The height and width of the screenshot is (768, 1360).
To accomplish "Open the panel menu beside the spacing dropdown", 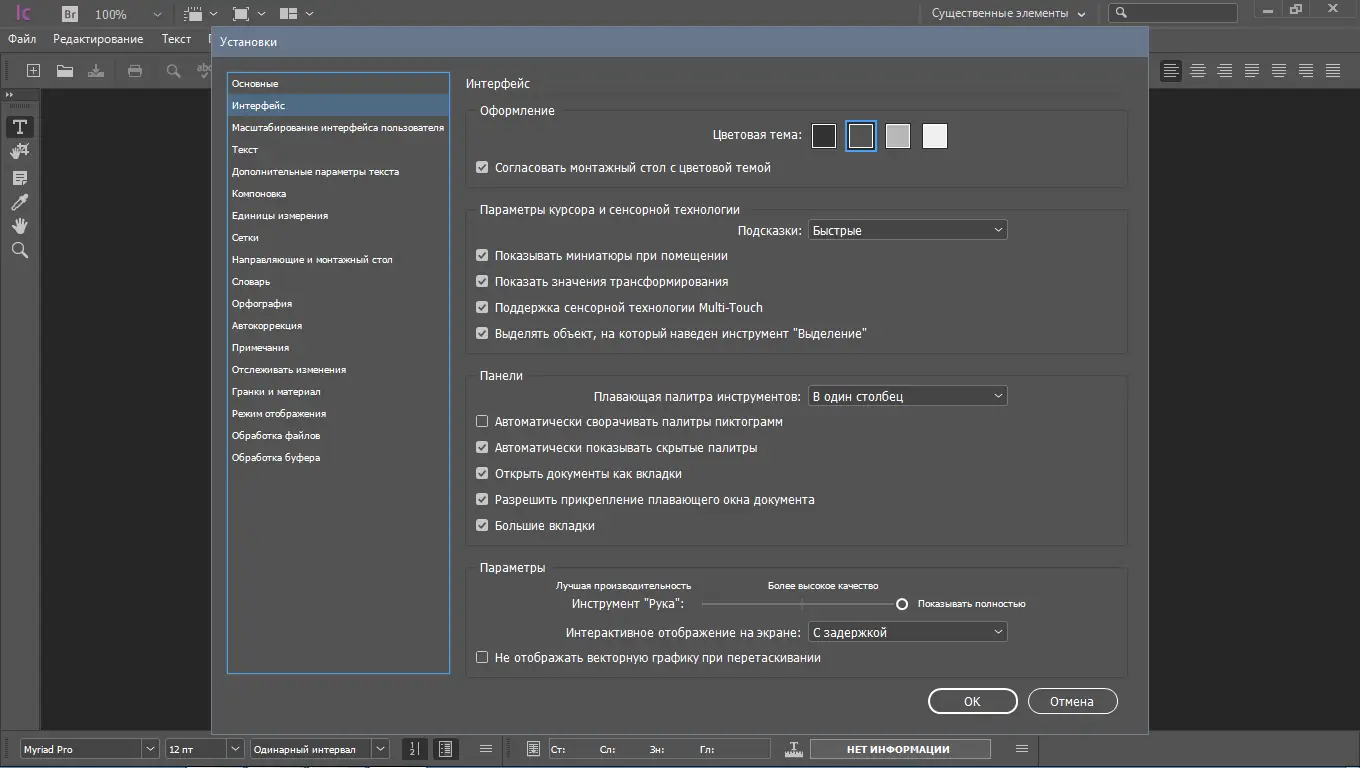I will coord(486,749).
